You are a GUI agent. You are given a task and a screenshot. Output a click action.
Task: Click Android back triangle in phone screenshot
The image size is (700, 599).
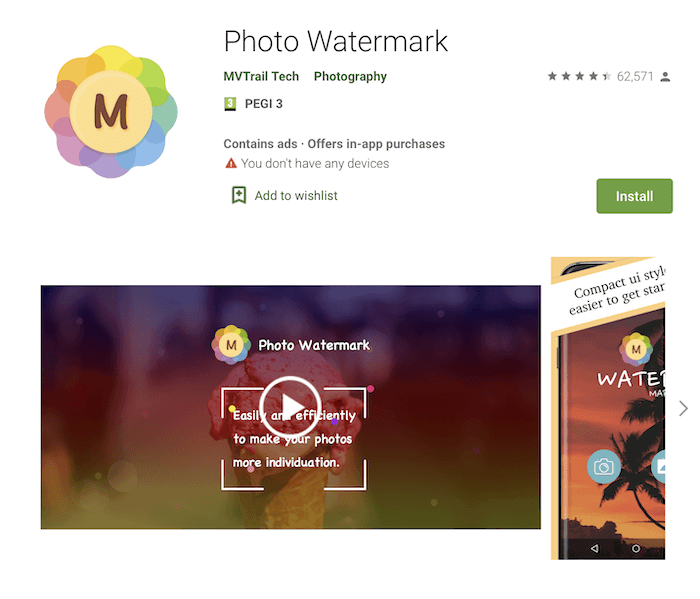[594, 548]
